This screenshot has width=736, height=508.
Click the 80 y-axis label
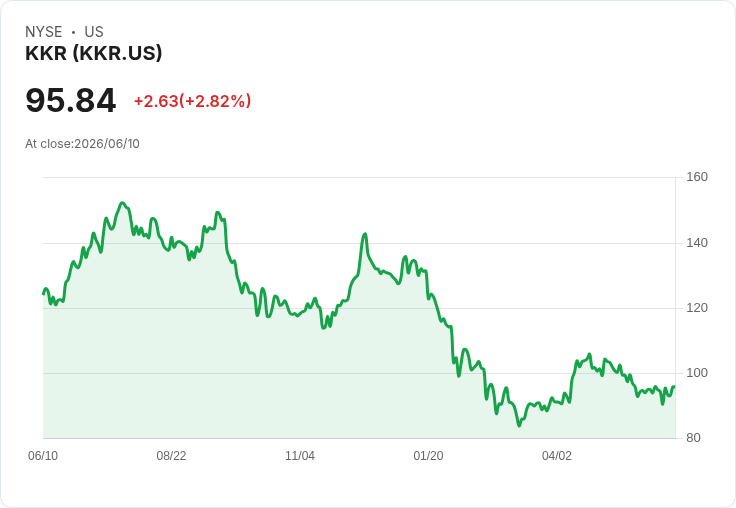pos(693,438)
